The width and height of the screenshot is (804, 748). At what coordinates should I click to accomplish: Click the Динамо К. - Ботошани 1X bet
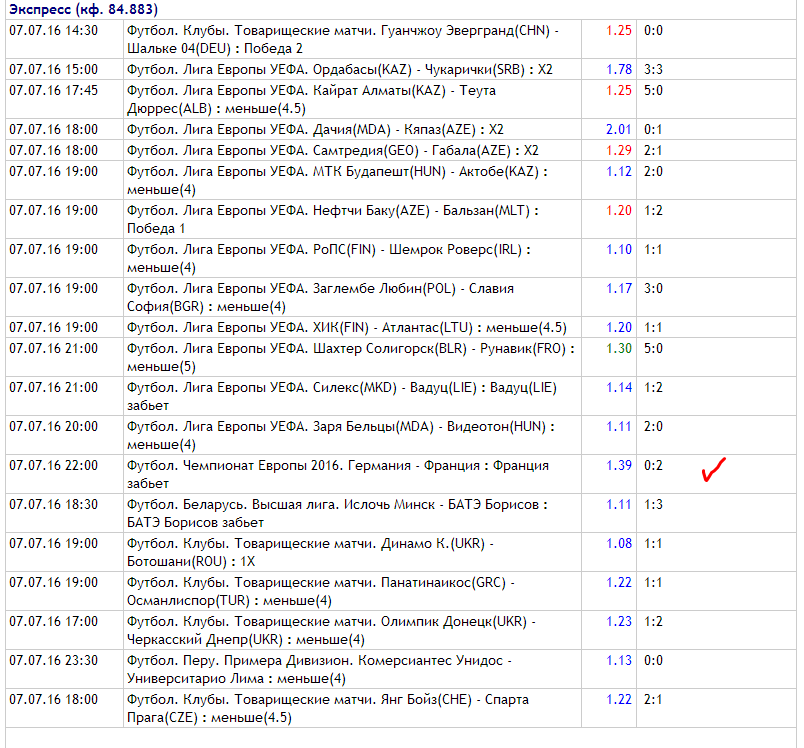(310, 552)
